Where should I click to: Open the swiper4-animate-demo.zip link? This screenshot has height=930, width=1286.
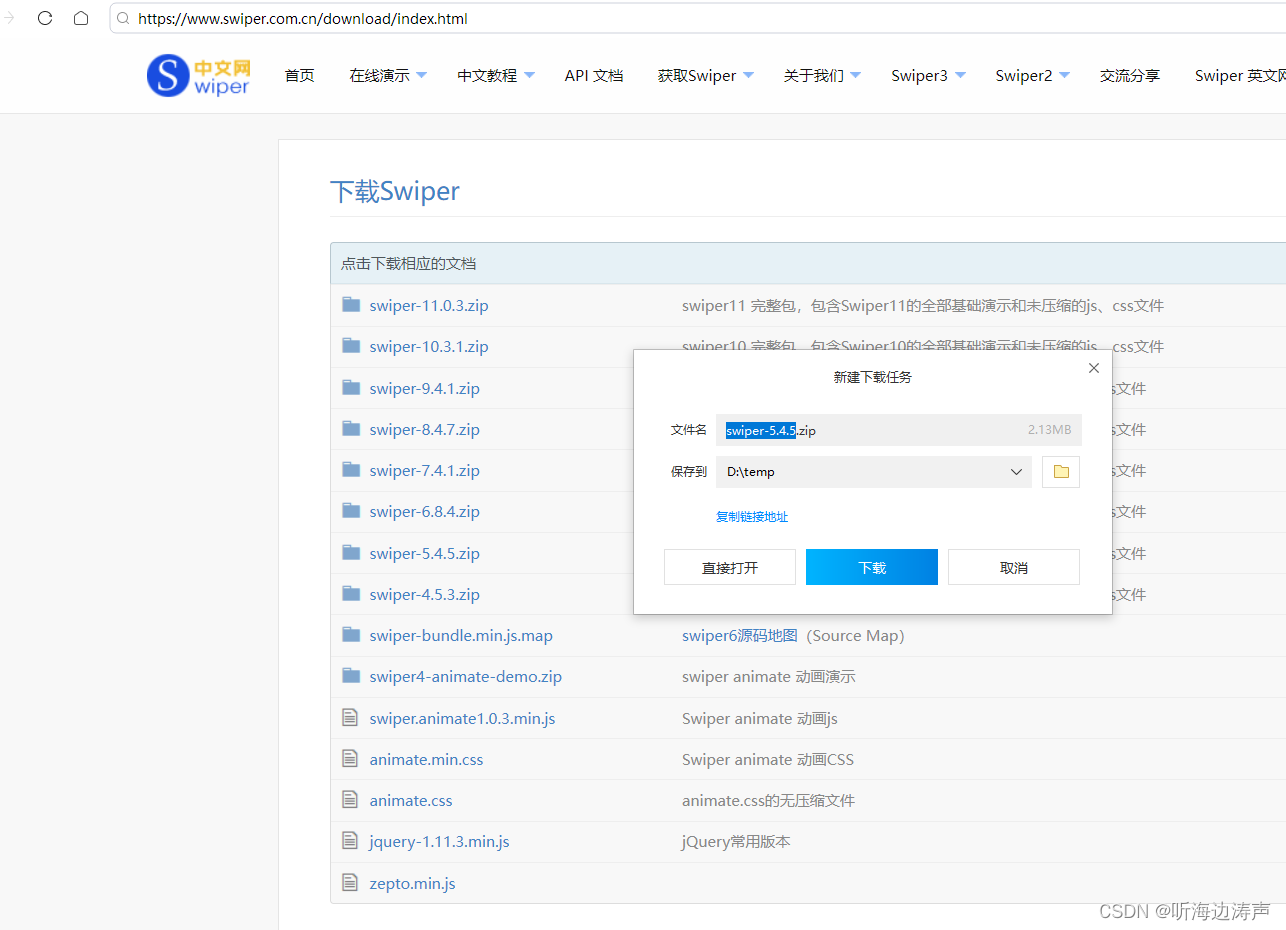click(465, 677)
